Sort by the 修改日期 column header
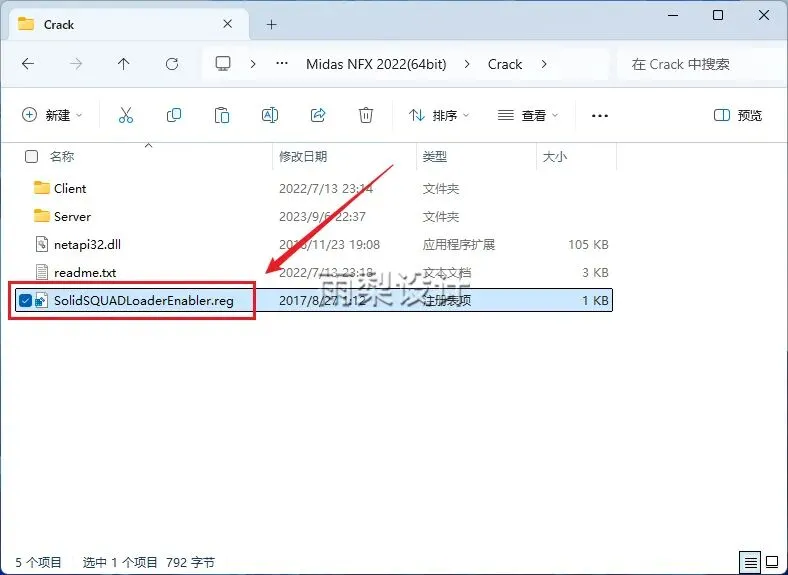 point(303,156)
